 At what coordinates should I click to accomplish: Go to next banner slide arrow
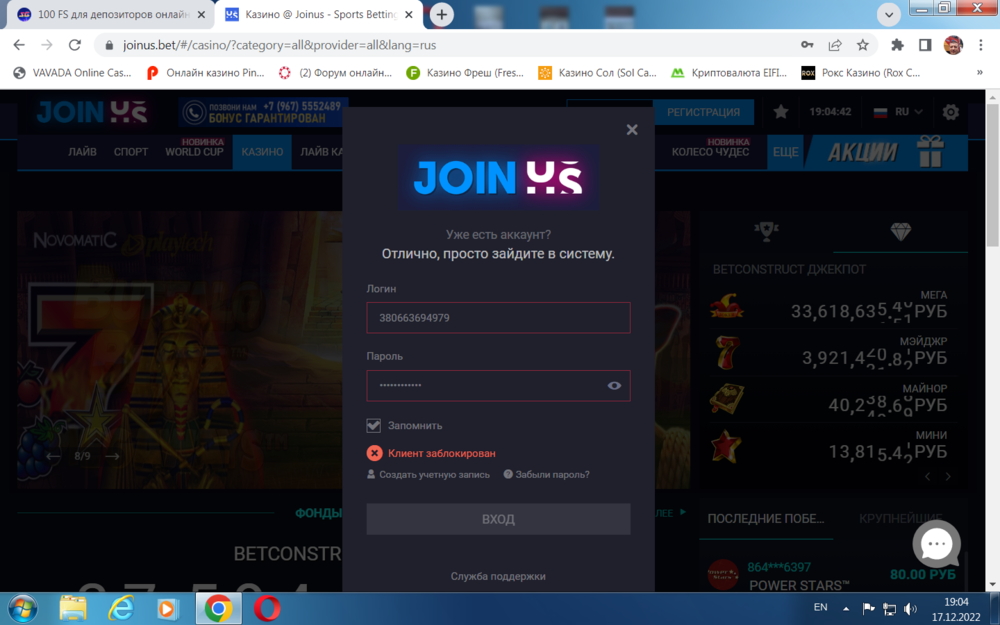(112, 456)
